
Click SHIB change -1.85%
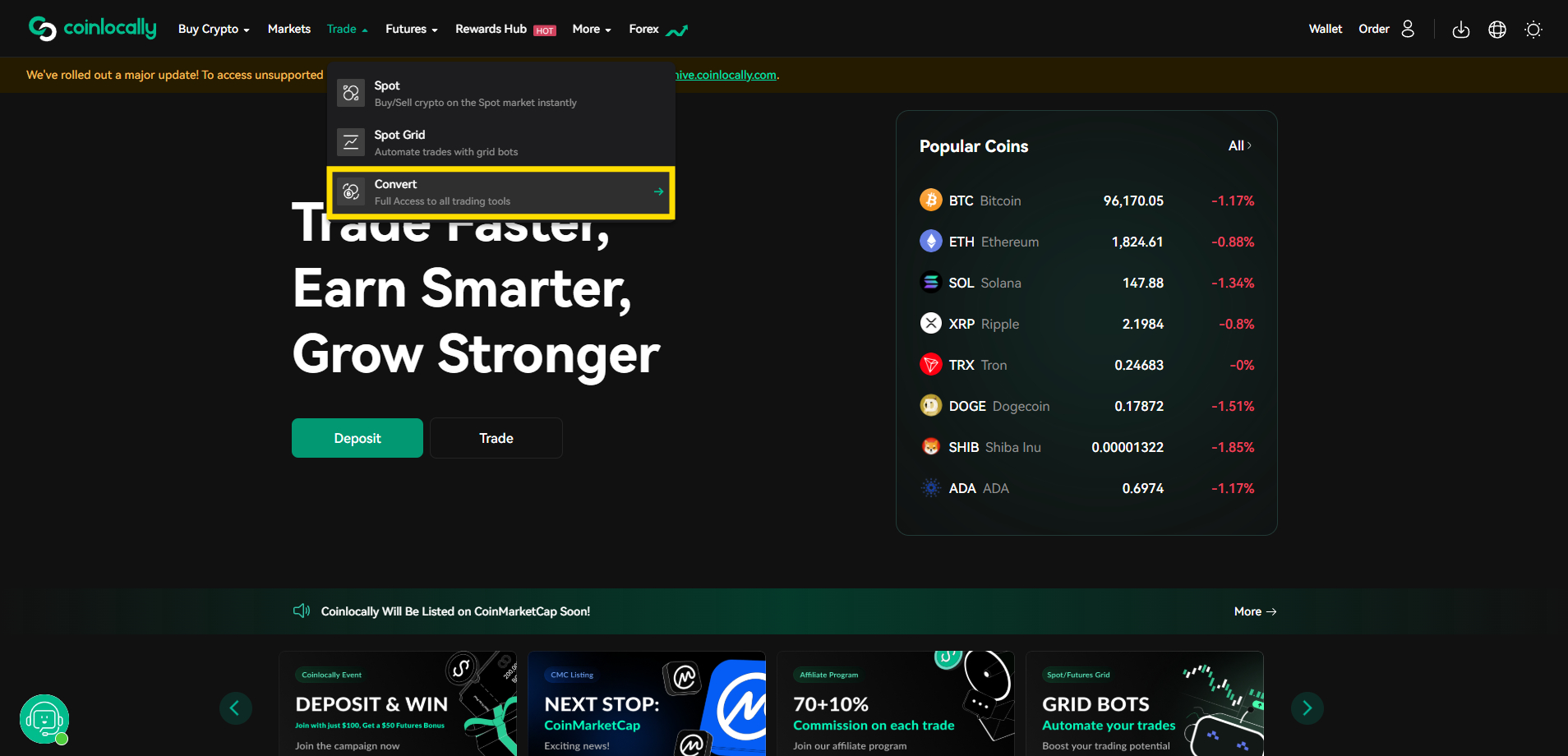click(x=1233, y=447)
